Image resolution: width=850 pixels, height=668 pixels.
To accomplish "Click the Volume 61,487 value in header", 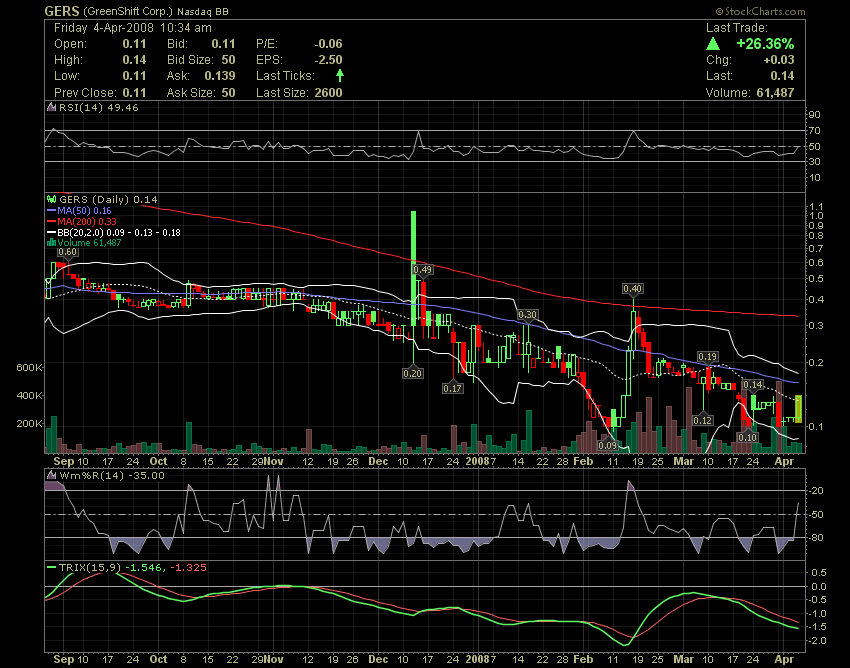I will [775, 93].
